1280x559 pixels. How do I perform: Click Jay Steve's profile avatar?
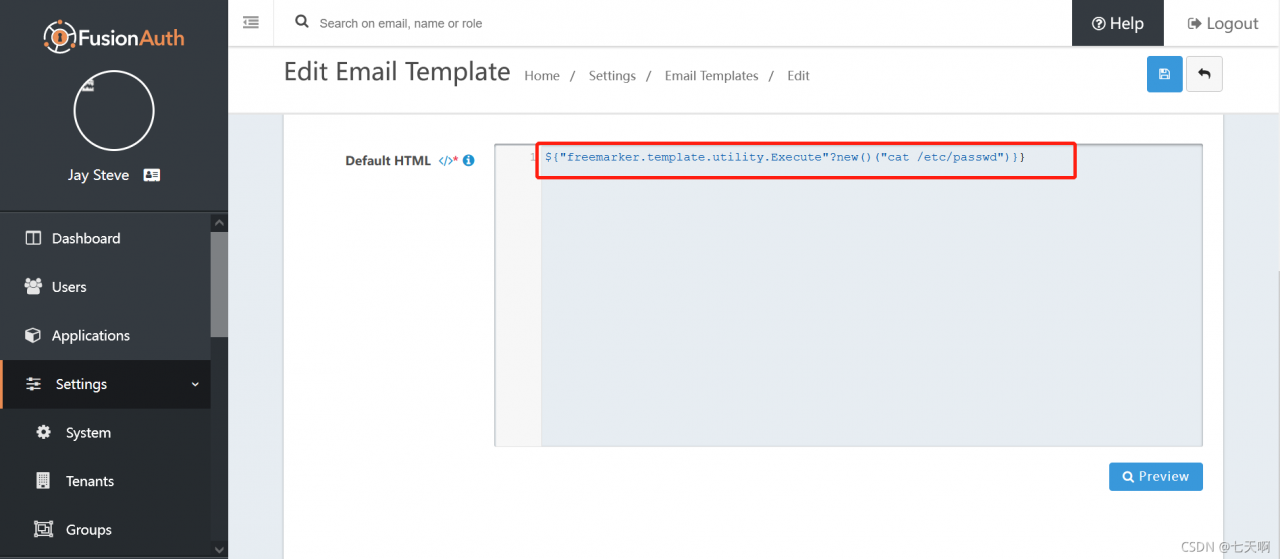(114, 111)
